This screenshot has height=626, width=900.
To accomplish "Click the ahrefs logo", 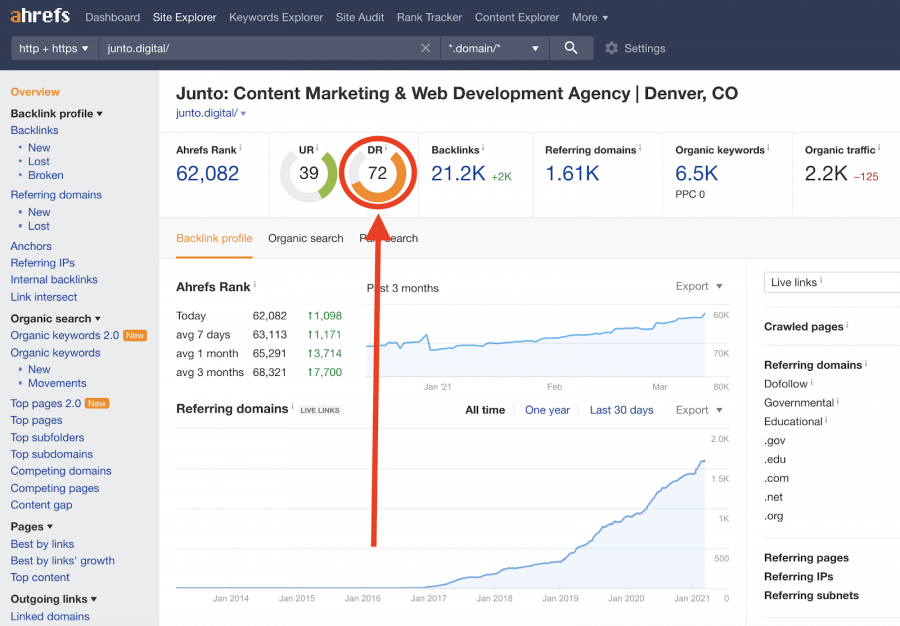I will 40,15.
